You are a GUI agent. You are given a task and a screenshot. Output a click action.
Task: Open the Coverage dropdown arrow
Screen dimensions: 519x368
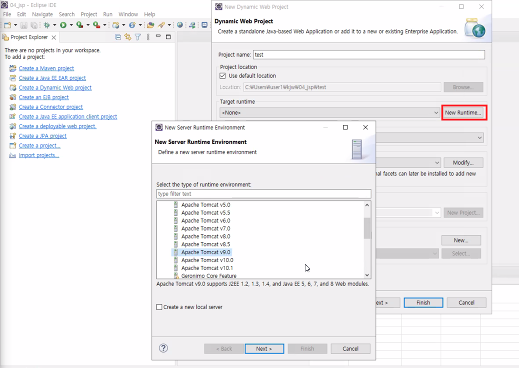point(88,25)
